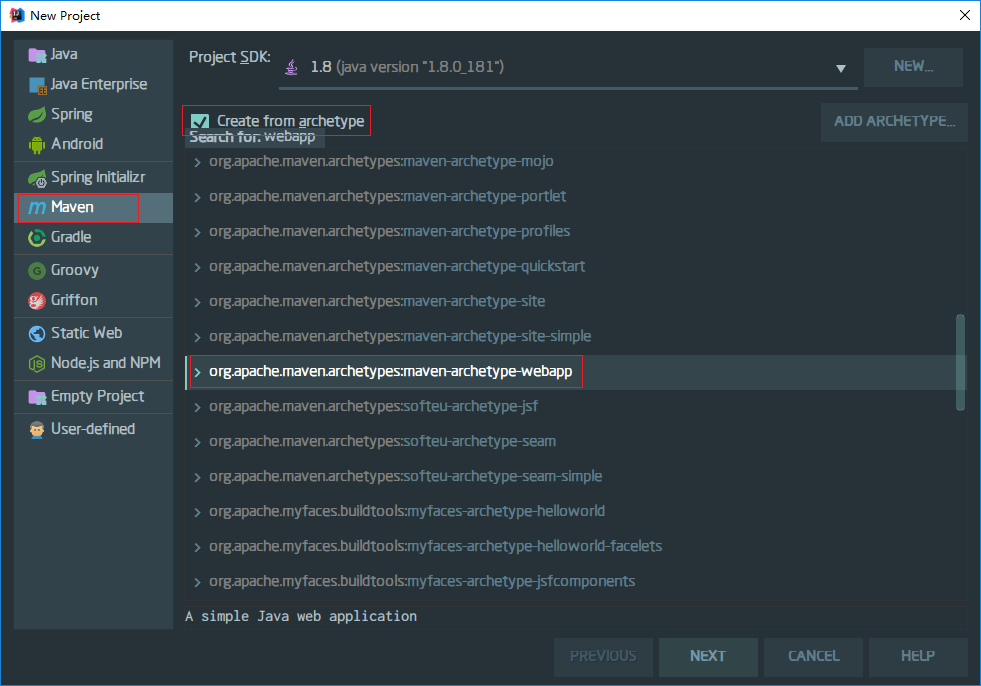
Task: Select Spring Initializr project type
Action: pos(93,178)
